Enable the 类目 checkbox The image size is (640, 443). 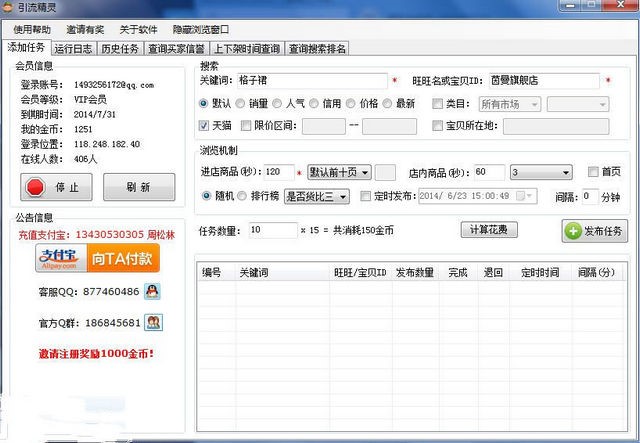tap(437, 104)
